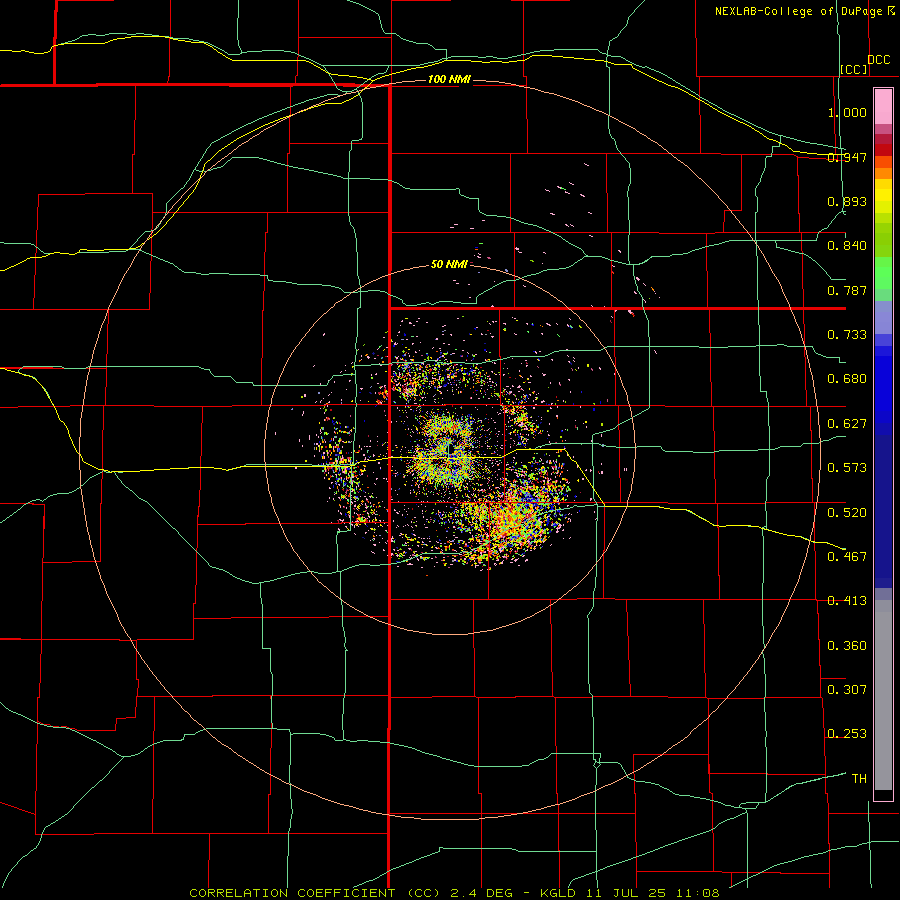Click the DCC label above the color scale
Image resolution: width=900 pixels, height=900 pixels.
point(878,60)
